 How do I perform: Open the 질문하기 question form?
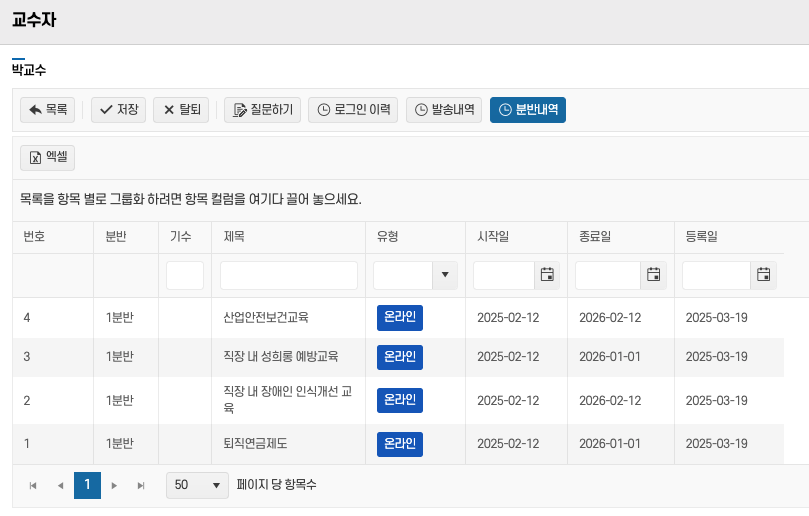[x=262, y=110]
